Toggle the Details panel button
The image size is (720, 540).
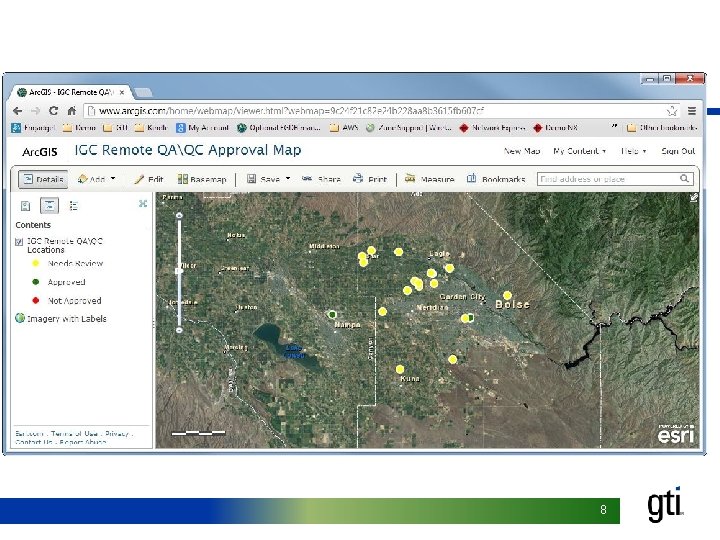point(41,180)
